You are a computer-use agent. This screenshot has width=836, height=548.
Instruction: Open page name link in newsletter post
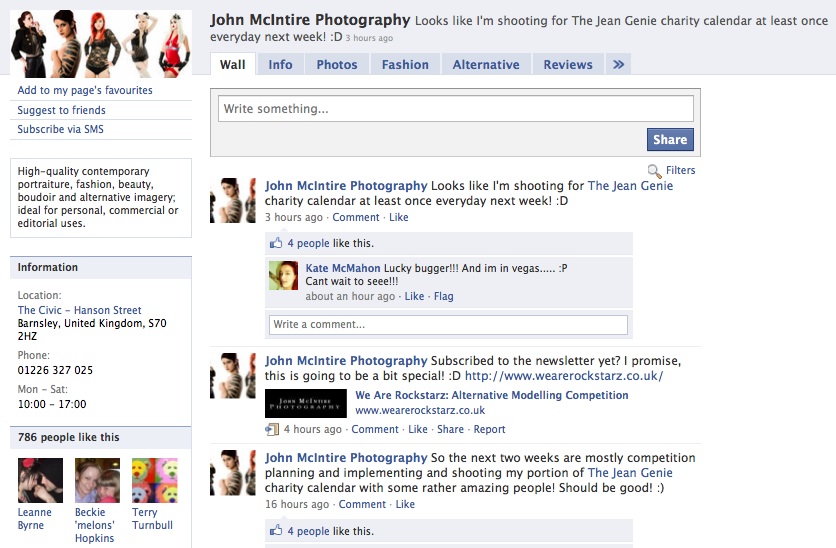point(346,361)
